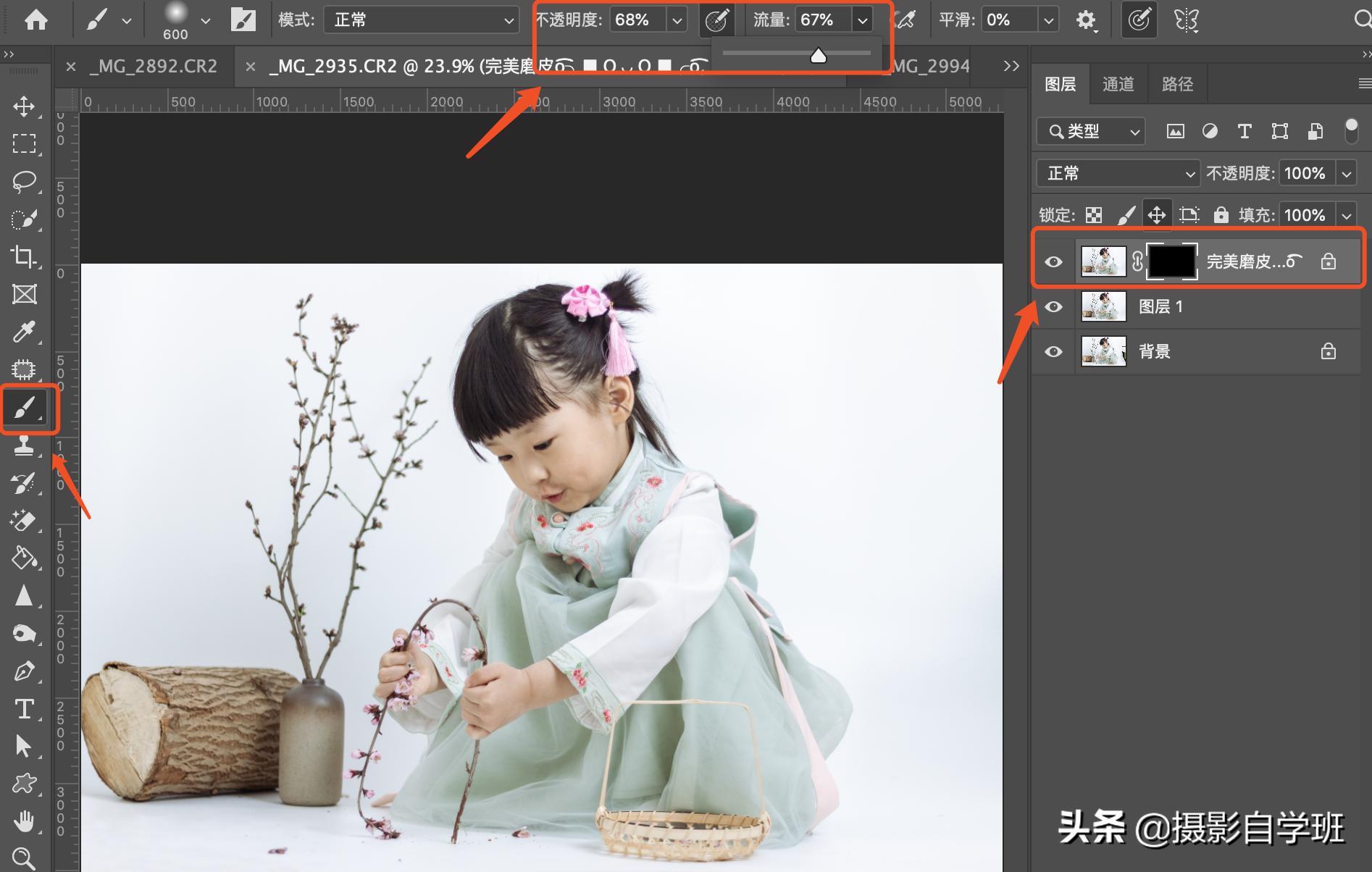
Task: Click the 完美磨皮 layer mask thumbnail
Action: pos(1173,261)
